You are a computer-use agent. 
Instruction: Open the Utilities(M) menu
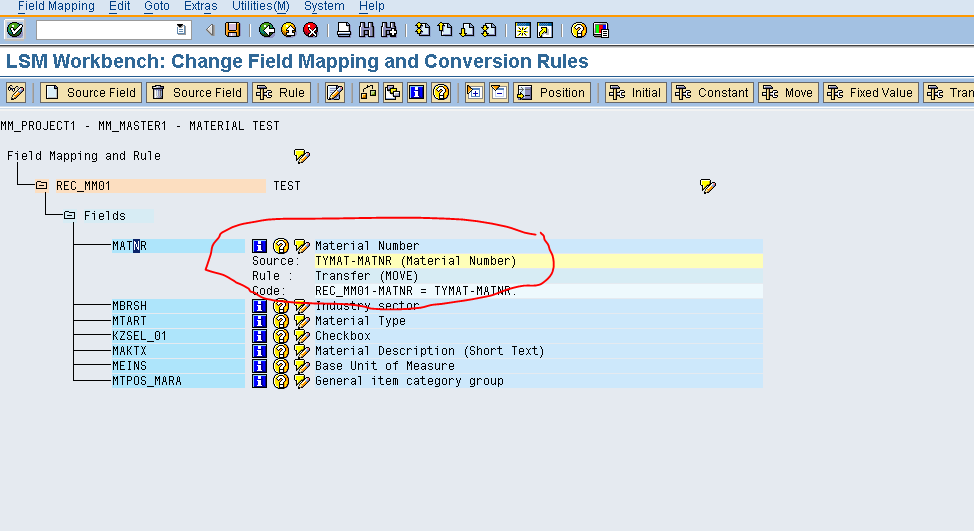point(260,6)
